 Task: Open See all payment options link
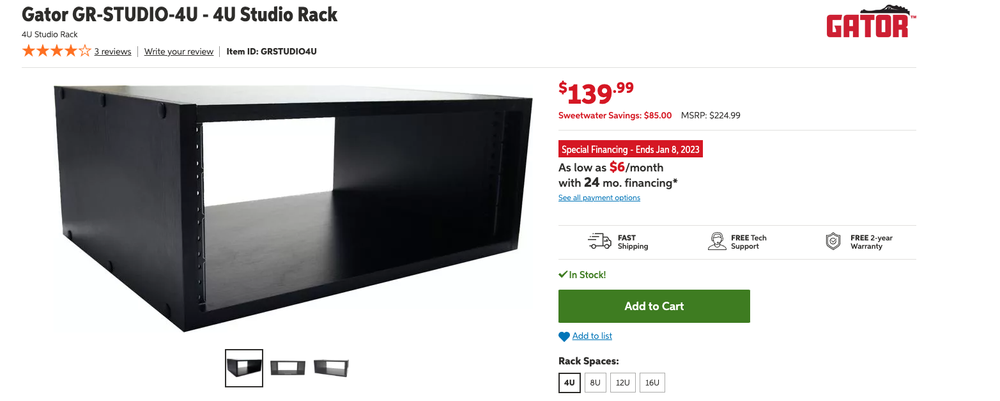click(x=599, y=198)
